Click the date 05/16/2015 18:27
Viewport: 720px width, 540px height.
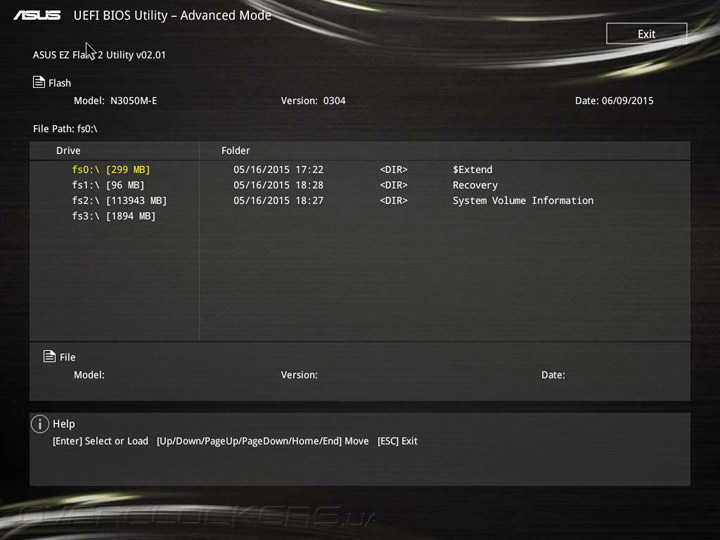[x=278, y=201]
